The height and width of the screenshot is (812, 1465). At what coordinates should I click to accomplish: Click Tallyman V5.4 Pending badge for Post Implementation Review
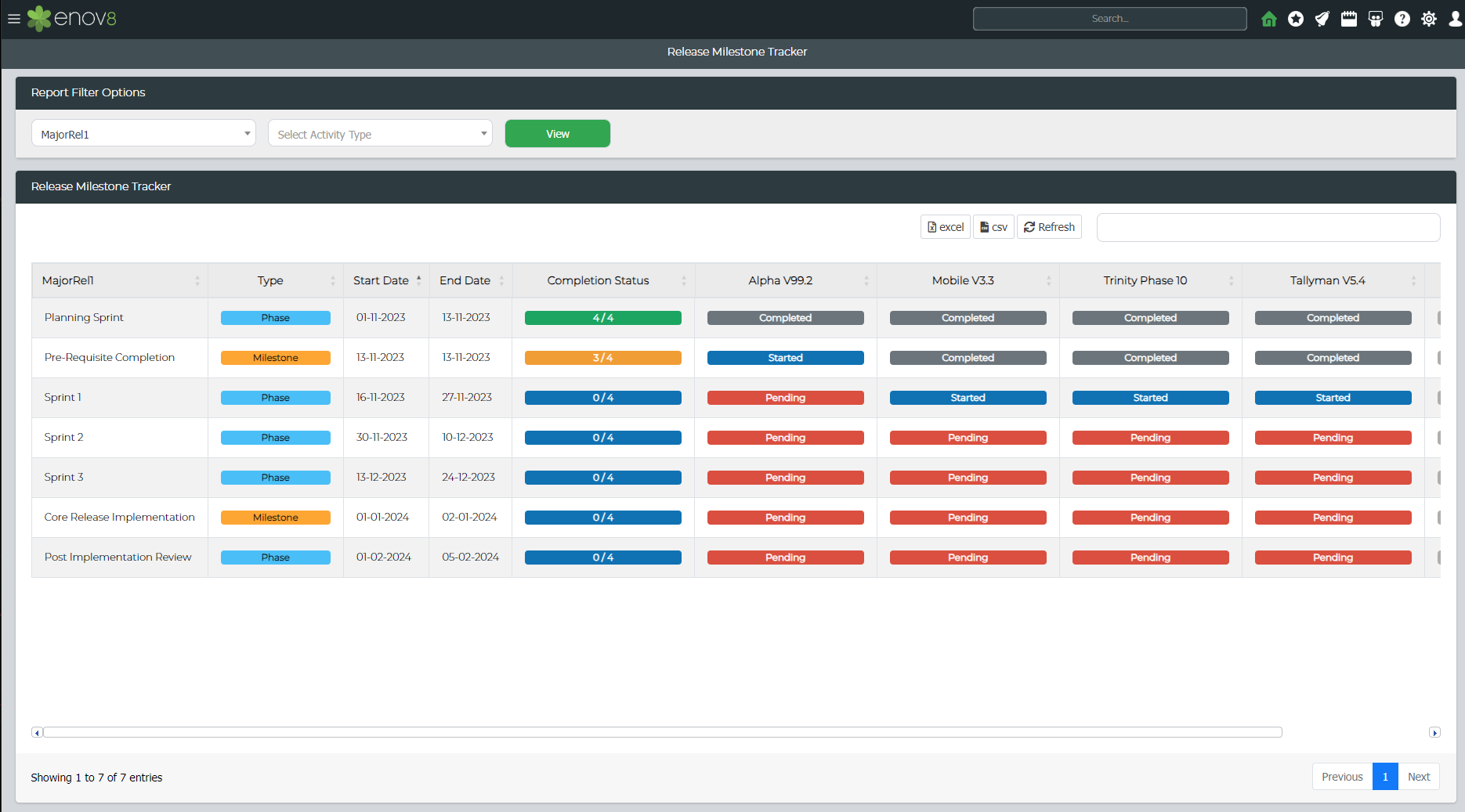tap(1333, 558)
